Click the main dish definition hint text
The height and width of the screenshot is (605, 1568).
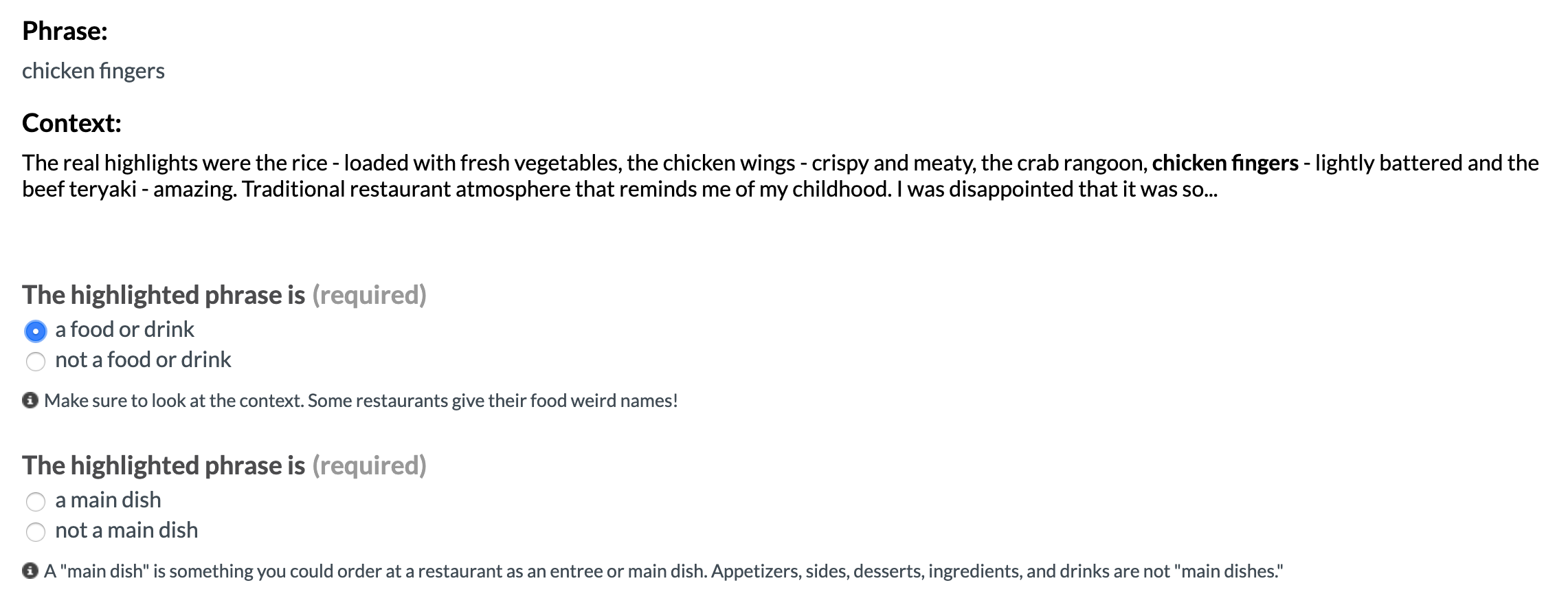663,571
